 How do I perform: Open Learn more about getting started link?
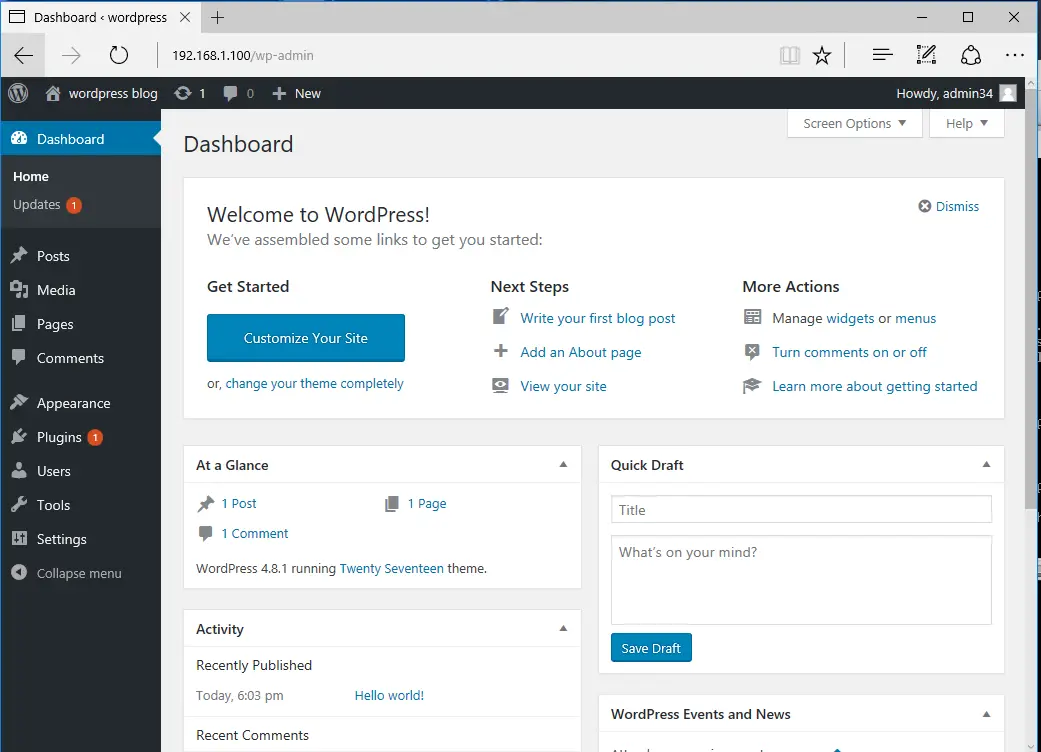pyautogui.click(x=874, y=386)
